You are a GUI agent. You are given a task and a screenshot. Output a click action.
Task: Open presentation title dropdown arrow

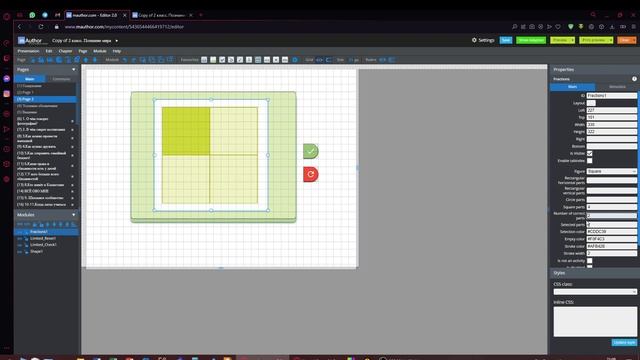[116, 41]
